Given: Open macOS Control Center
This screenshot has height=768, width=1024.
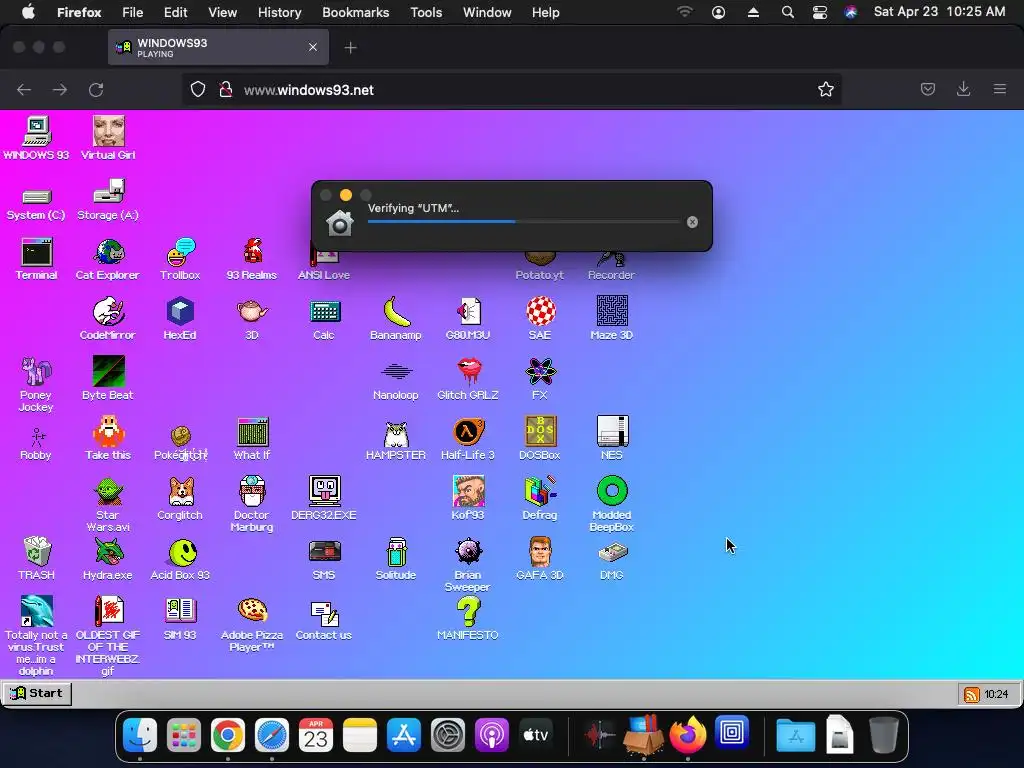Looking at the screenshot, I should (x=820, y=12).
